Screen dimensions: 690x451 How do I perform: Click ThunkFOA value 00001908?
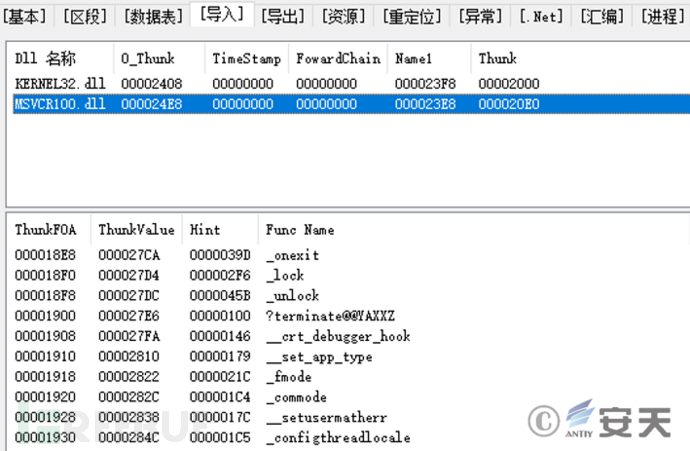click(x=45, y=336)
